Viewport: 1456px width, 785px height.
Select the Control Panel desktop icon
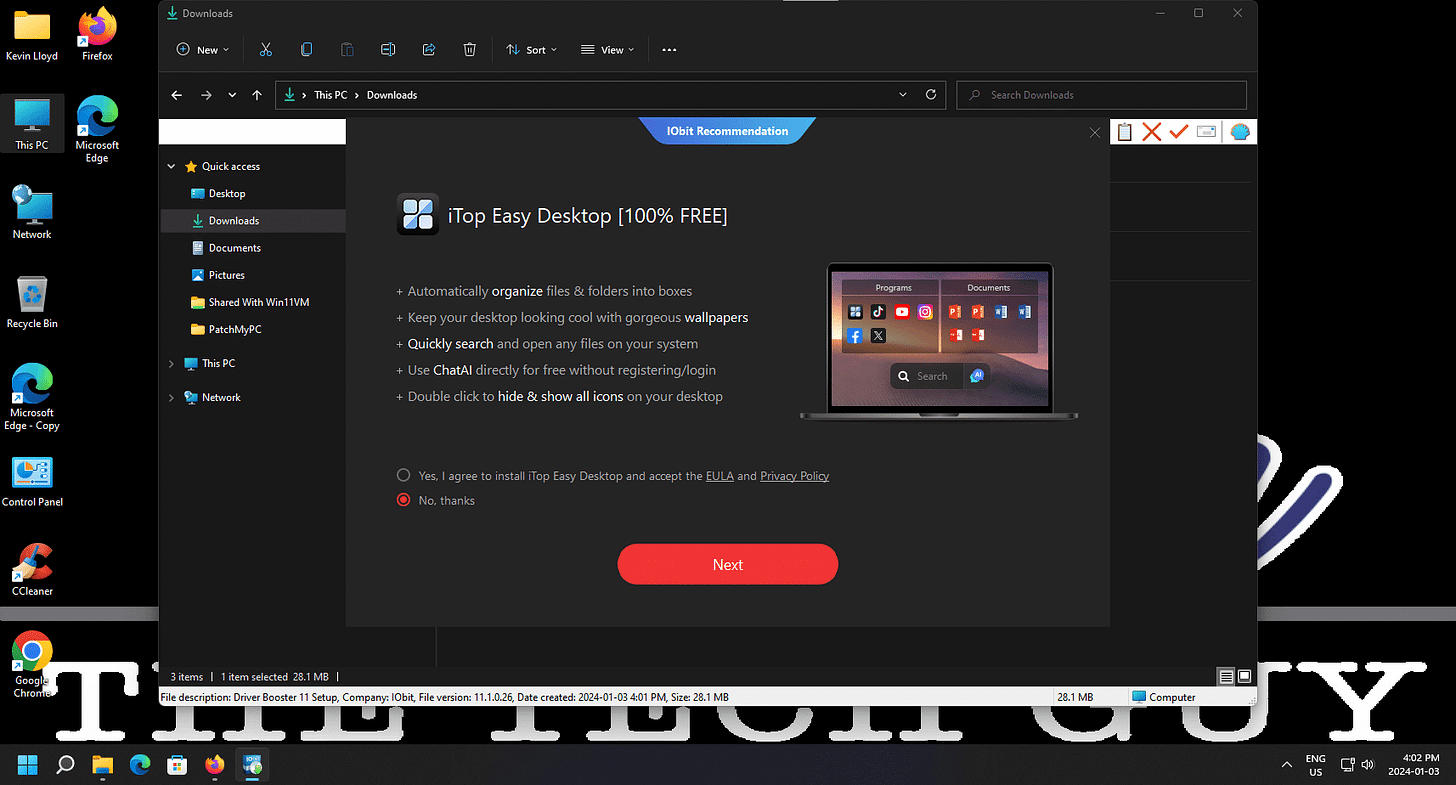pos(32,481)
